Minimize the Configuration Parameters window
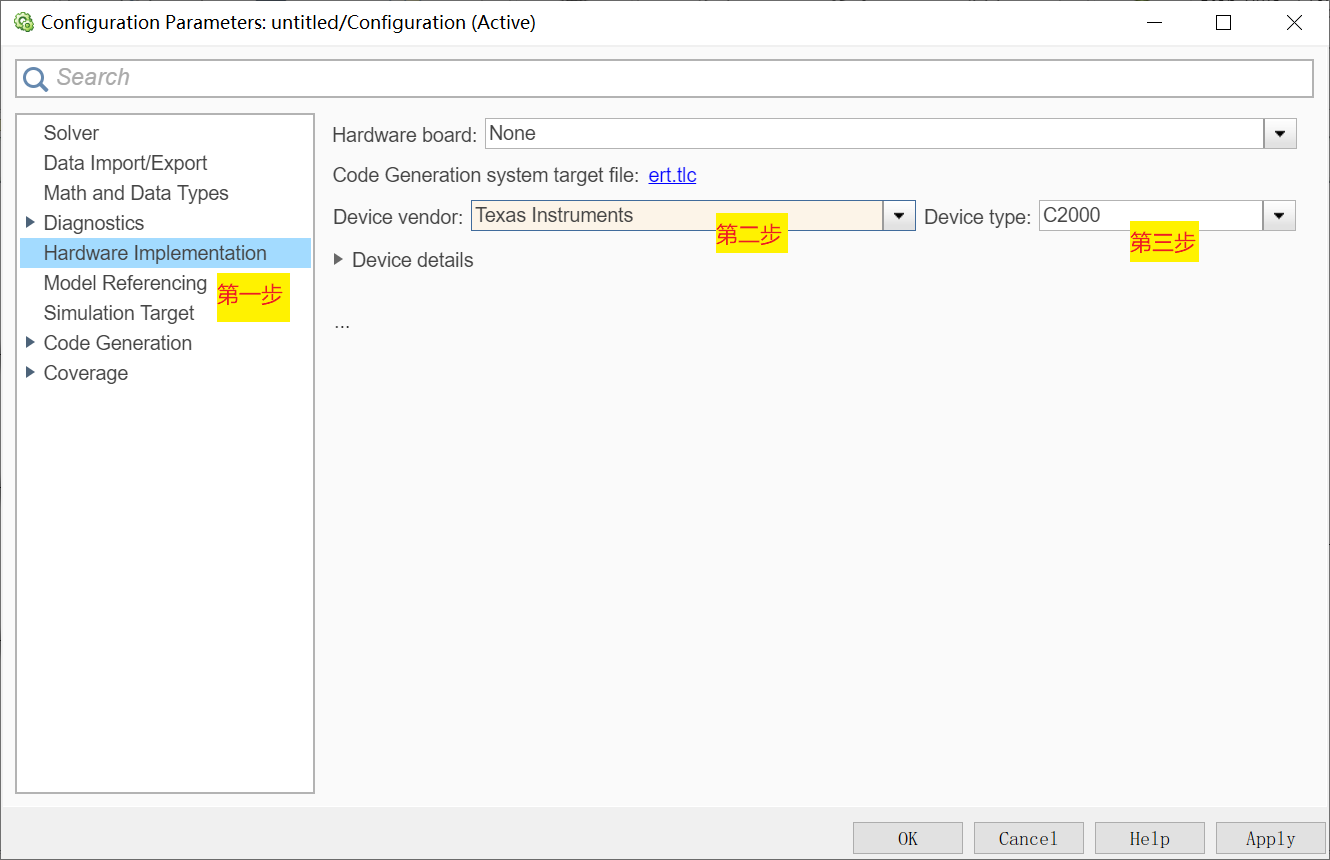 [1152, 23]
